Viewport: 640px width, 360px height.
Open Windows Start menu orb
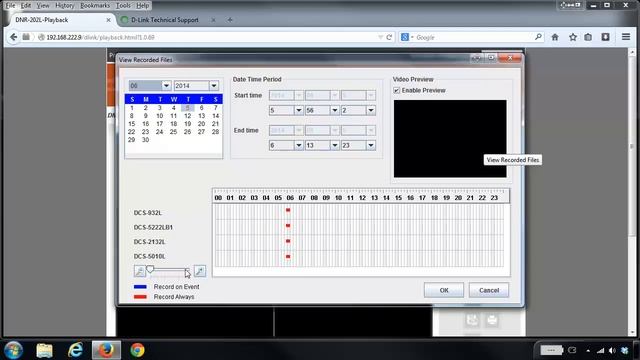(x=13, y=350)
